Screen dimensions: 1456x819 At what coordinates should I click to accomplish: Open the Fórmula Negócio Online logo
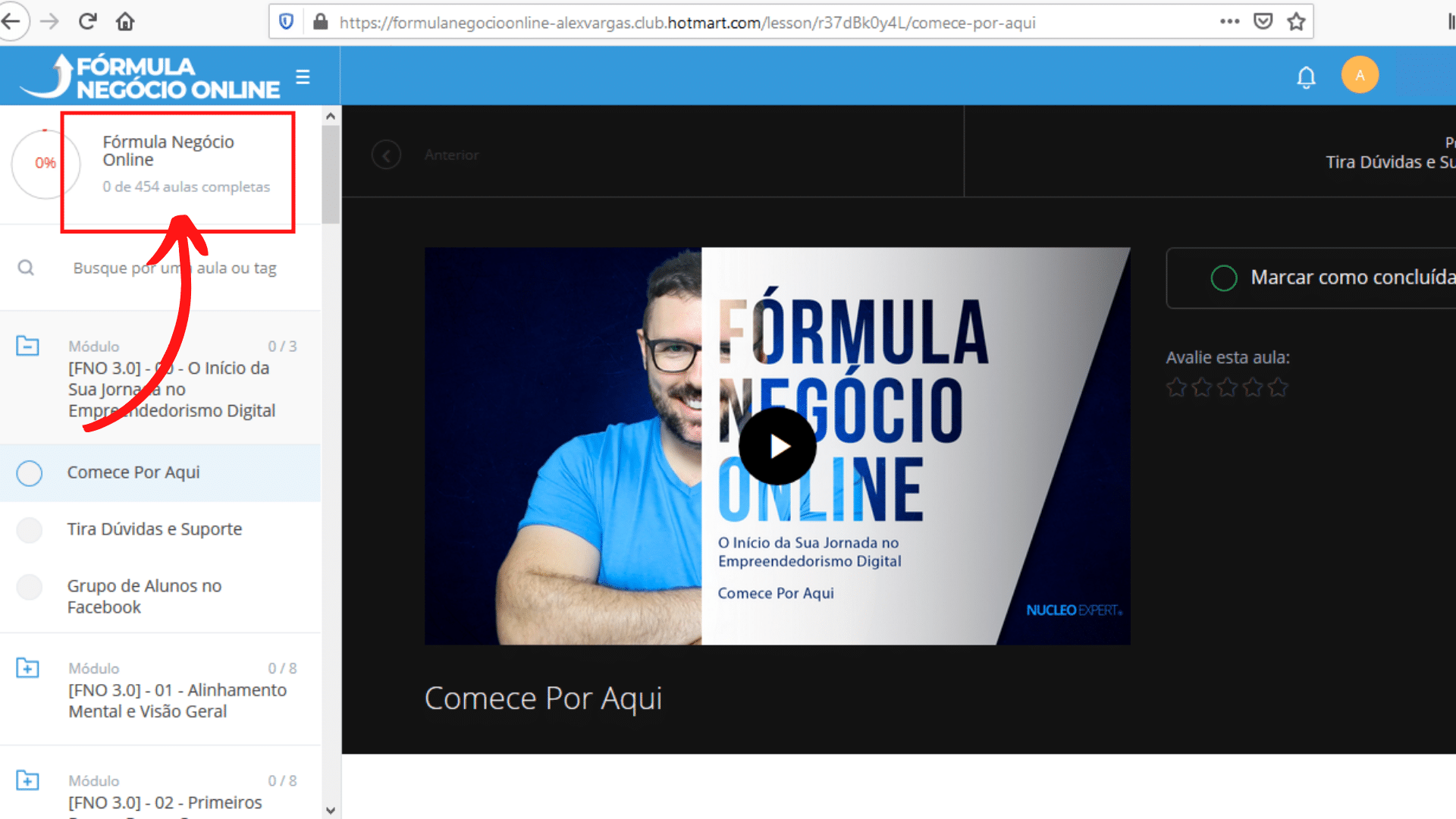(150, 77)
